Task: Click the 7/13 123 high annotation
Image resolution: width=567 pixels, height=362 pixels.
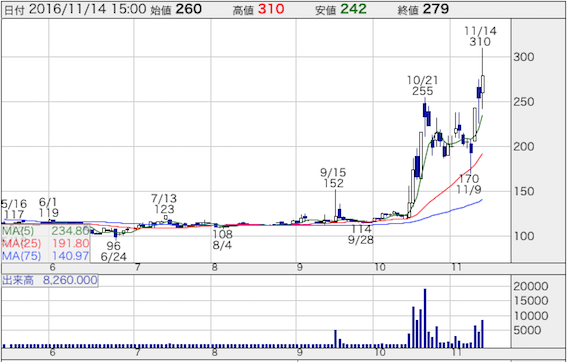Action: (163, 204)
